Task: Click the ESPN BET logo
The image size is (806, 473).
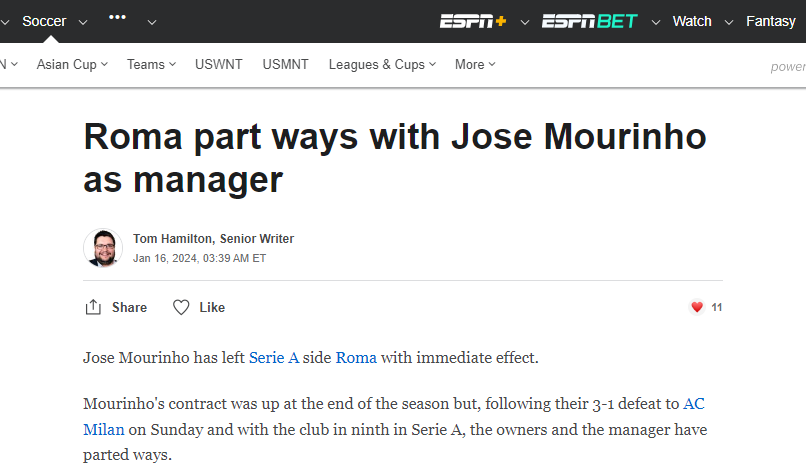Action: pos(589,21)
